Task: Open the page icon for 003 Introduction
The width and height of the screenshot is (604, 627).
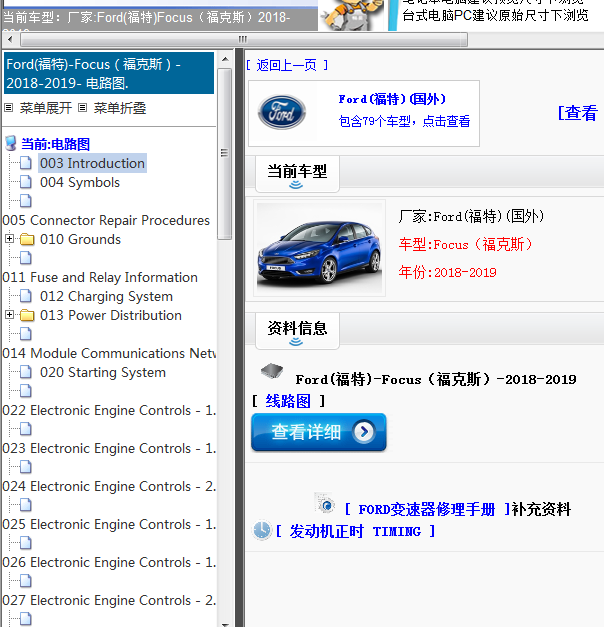Action: (26, 163)
